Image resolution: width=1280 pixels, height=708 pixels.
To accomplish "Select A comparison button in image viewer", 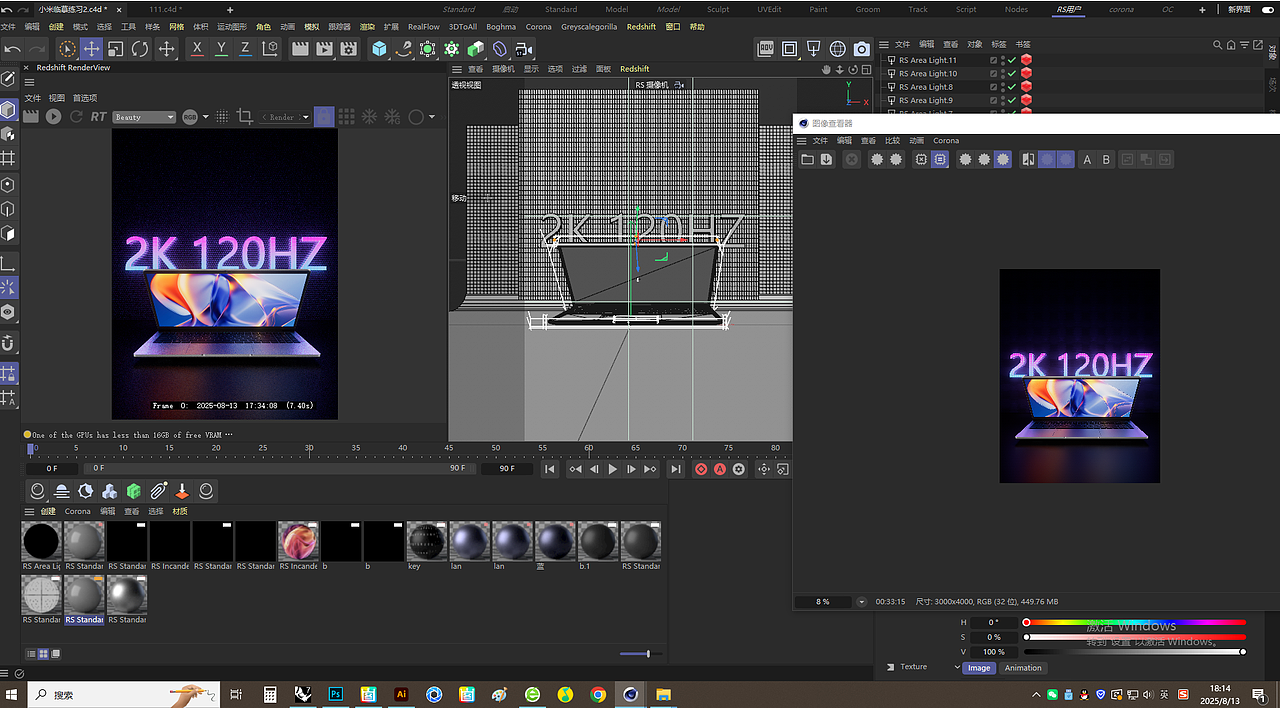I will tap(1087, 159).
